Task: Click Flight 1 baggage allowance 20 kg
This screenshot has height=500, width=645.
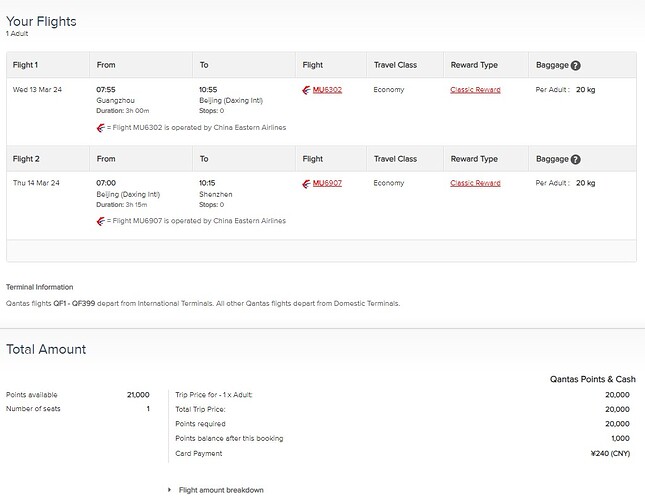Action: tap(585, 89)
